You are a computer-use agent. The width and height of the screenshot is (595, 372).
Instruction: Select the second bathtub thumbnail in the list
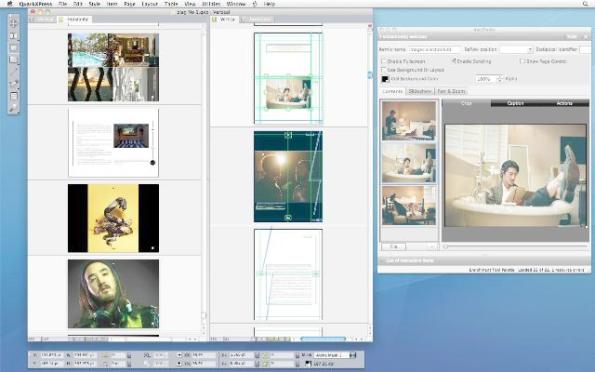click(409, 163)
